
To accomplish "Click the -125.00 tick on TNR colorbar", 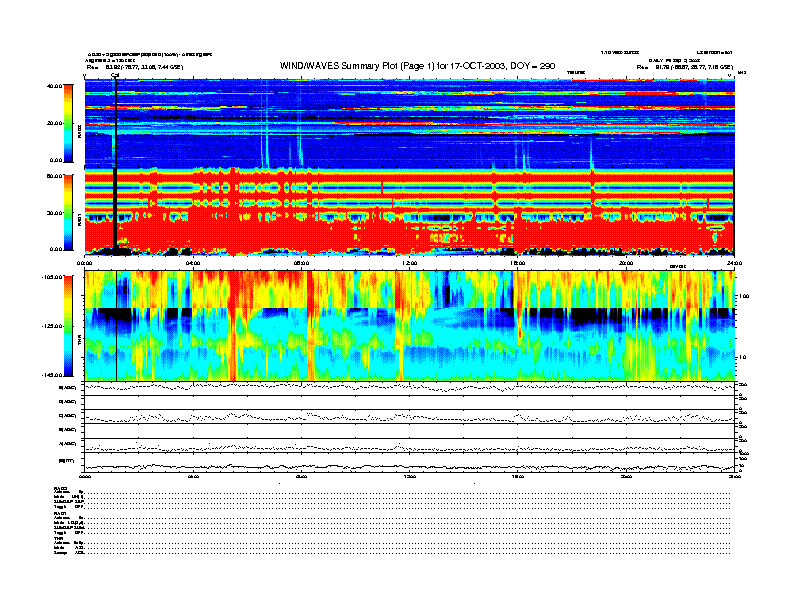I will (x=53, y=326).
